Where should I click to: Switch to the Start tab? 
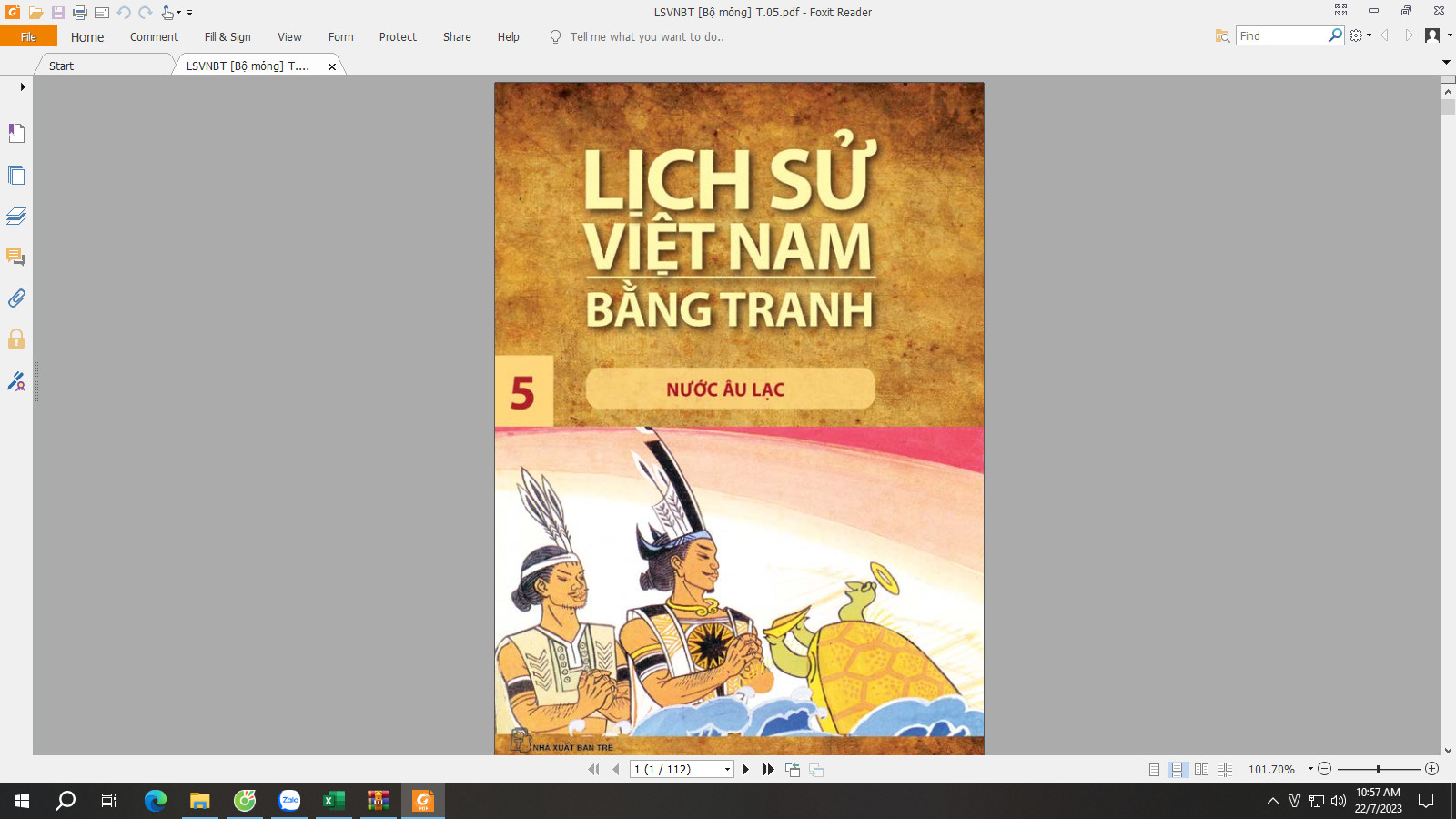coord(62,66)
